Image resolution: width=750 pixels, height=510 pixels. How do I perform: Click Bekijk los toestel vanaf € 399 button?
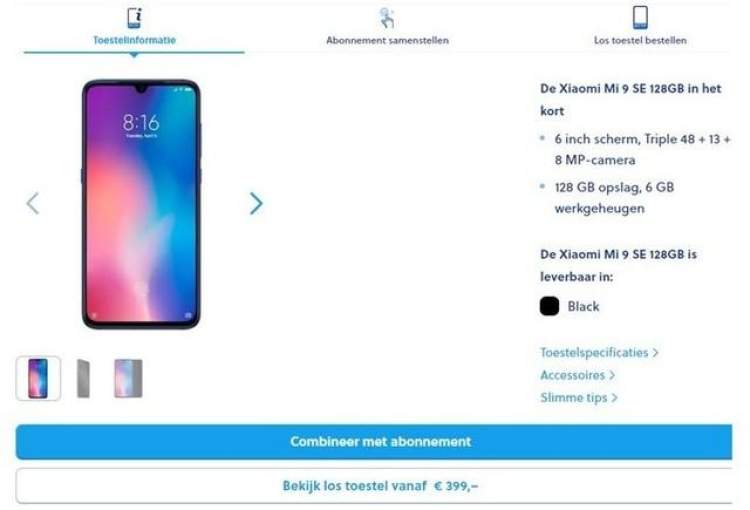tap(374, 486)
